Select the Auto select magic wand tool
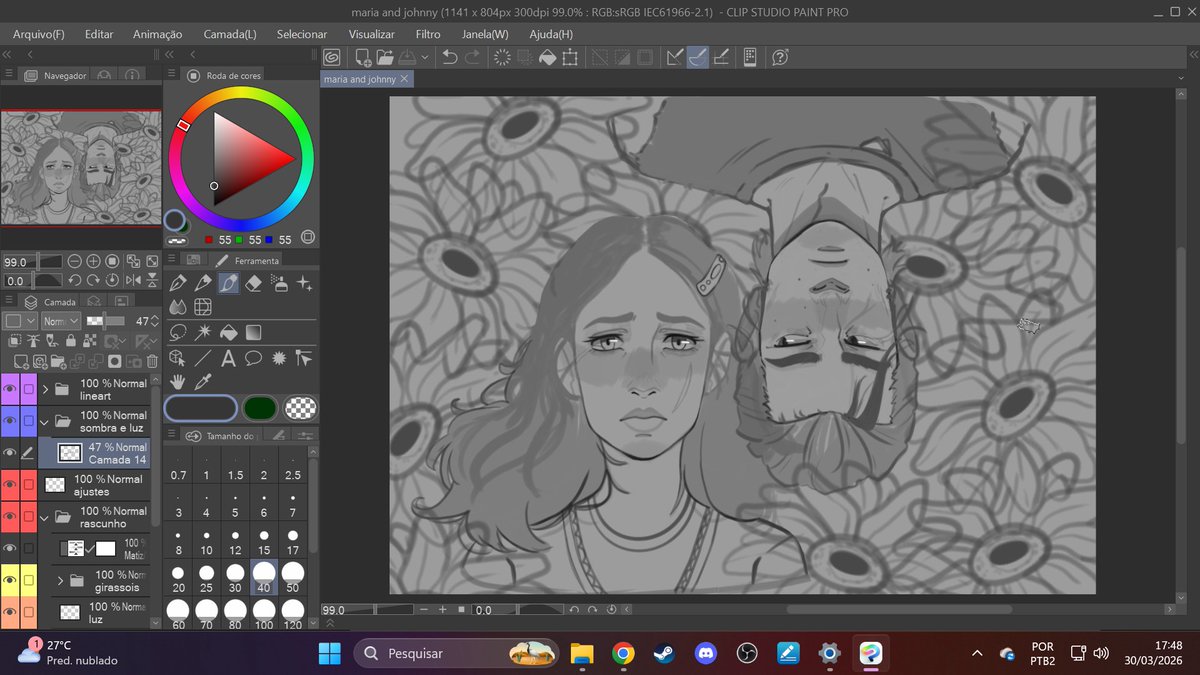The width and height of the screenshot is (1200, 675). pyautogui.click(x=203, y=332)
